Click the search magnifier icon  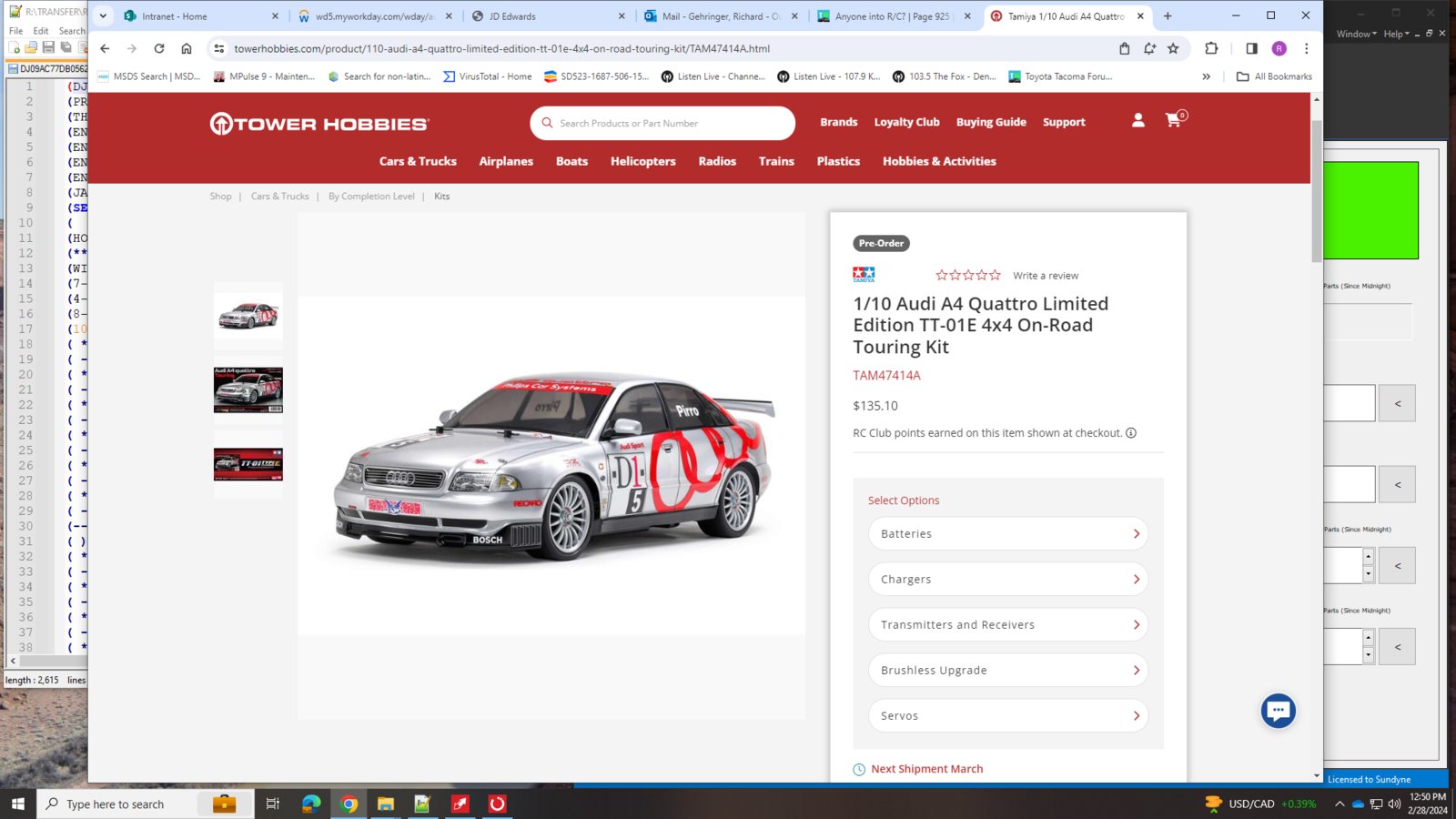(x=547, y=123)
